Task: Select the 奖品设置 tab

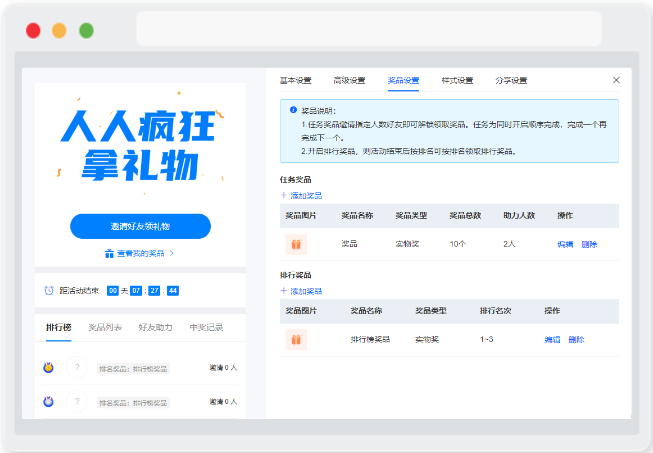Action: (403, 80)
